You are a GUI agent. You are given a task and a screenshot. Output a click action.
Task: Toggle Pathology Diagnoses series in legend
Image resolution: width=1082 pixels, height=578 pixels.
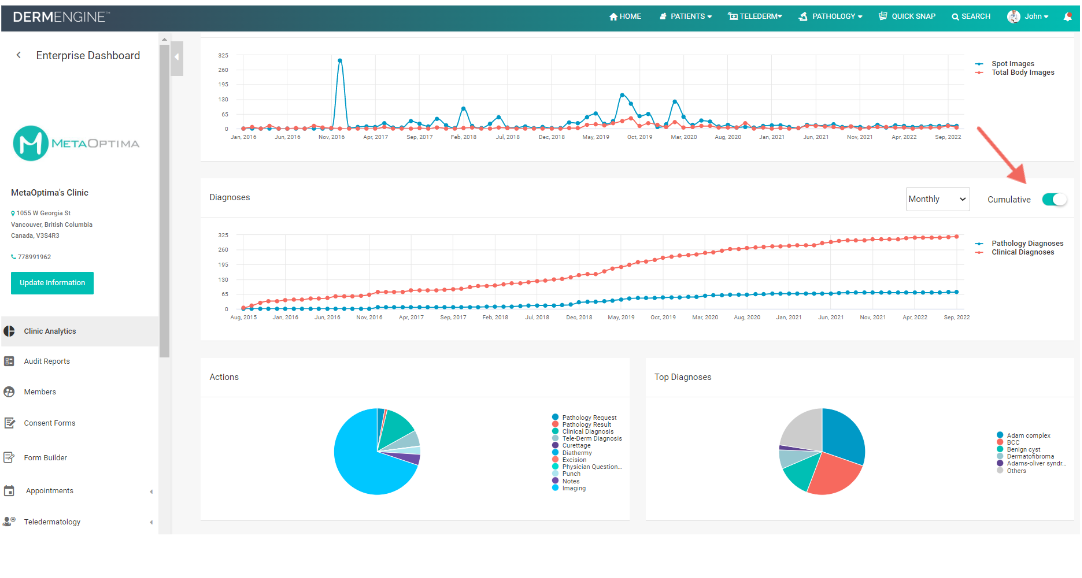(1019, 243)
